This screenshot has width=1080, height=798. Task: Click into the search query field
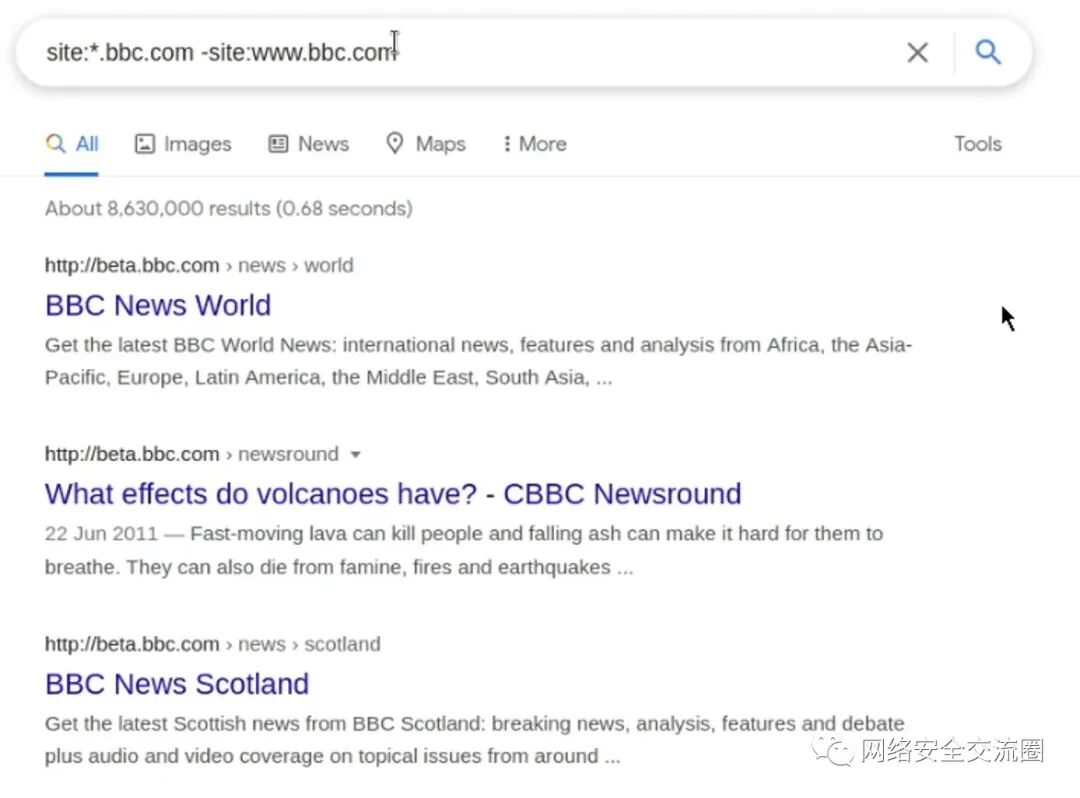[x=468, y=52]
